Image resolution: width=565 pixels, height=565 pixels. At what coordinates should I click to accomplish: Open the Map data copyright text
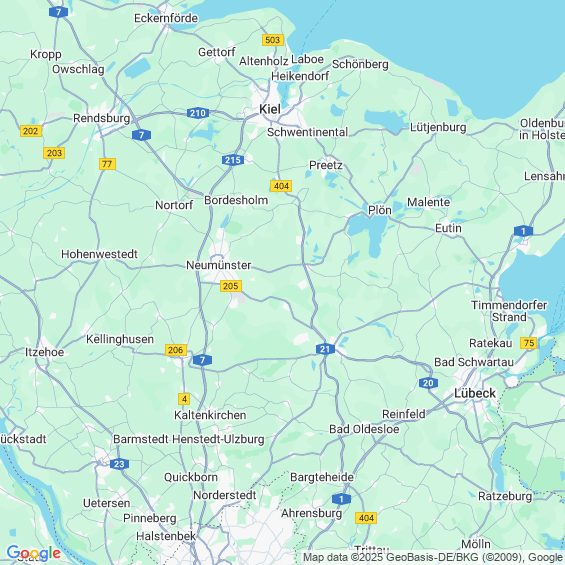click(433, 557)
